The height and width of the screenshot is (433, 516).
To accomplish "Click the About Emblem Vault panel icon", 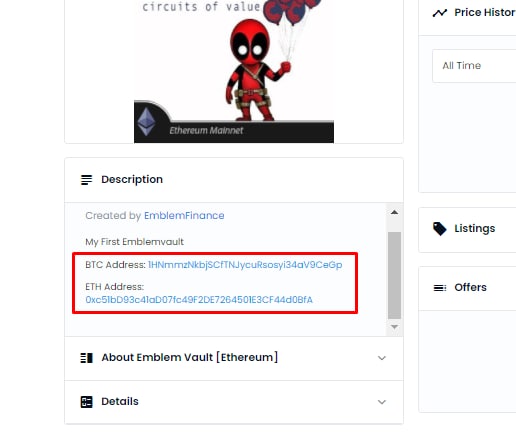I will point(86,358).
